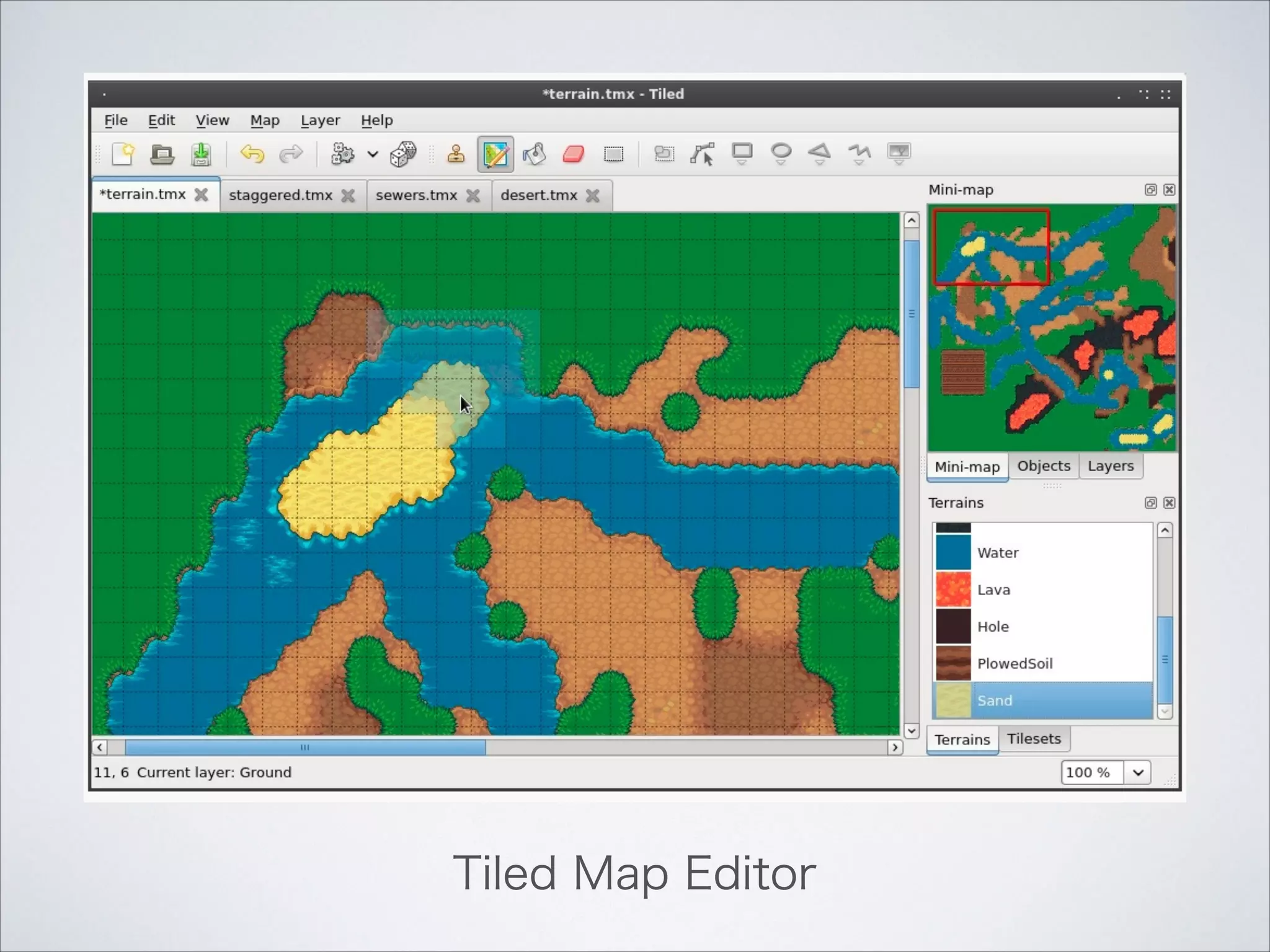Float the Terrains panel
This screenshot has width=1270, height=952.
[1150, 503]
